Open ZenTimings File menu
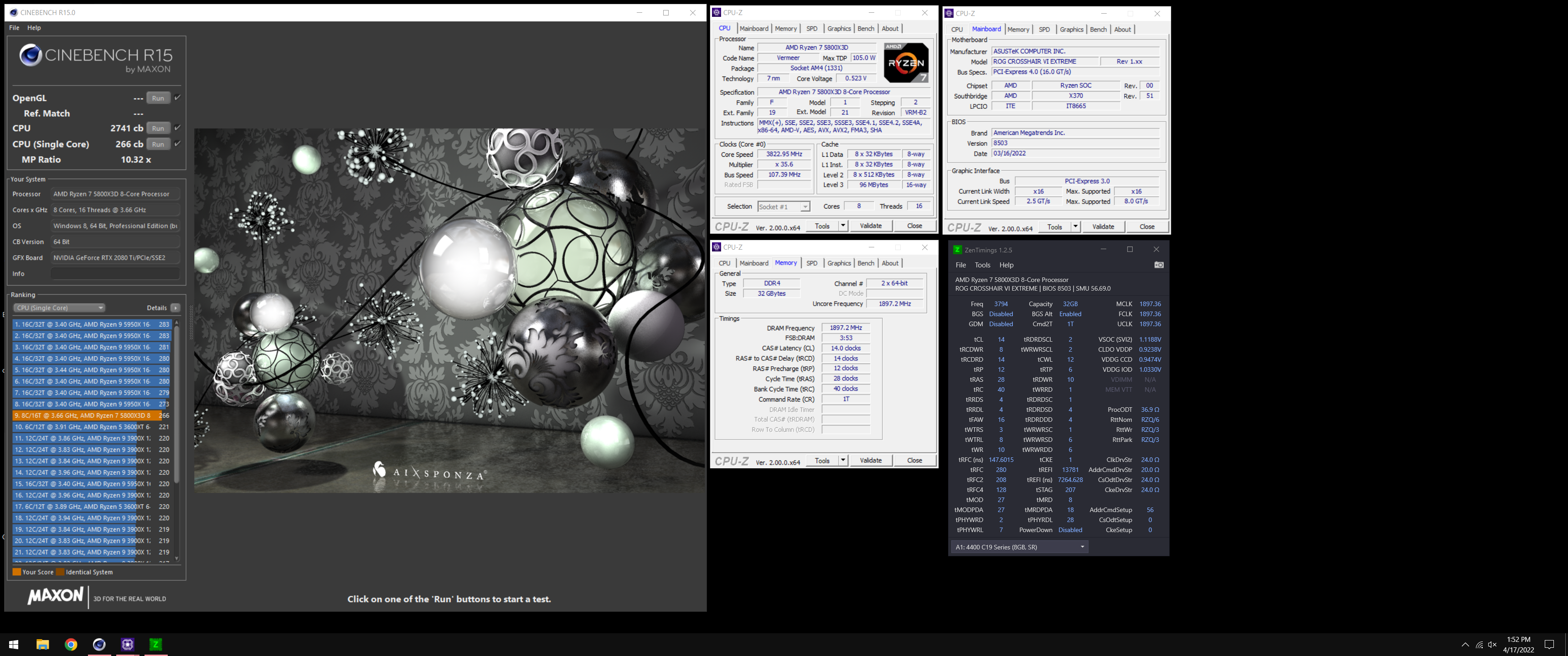Viewport: 1568px width, 656px height. pos(960,265)
